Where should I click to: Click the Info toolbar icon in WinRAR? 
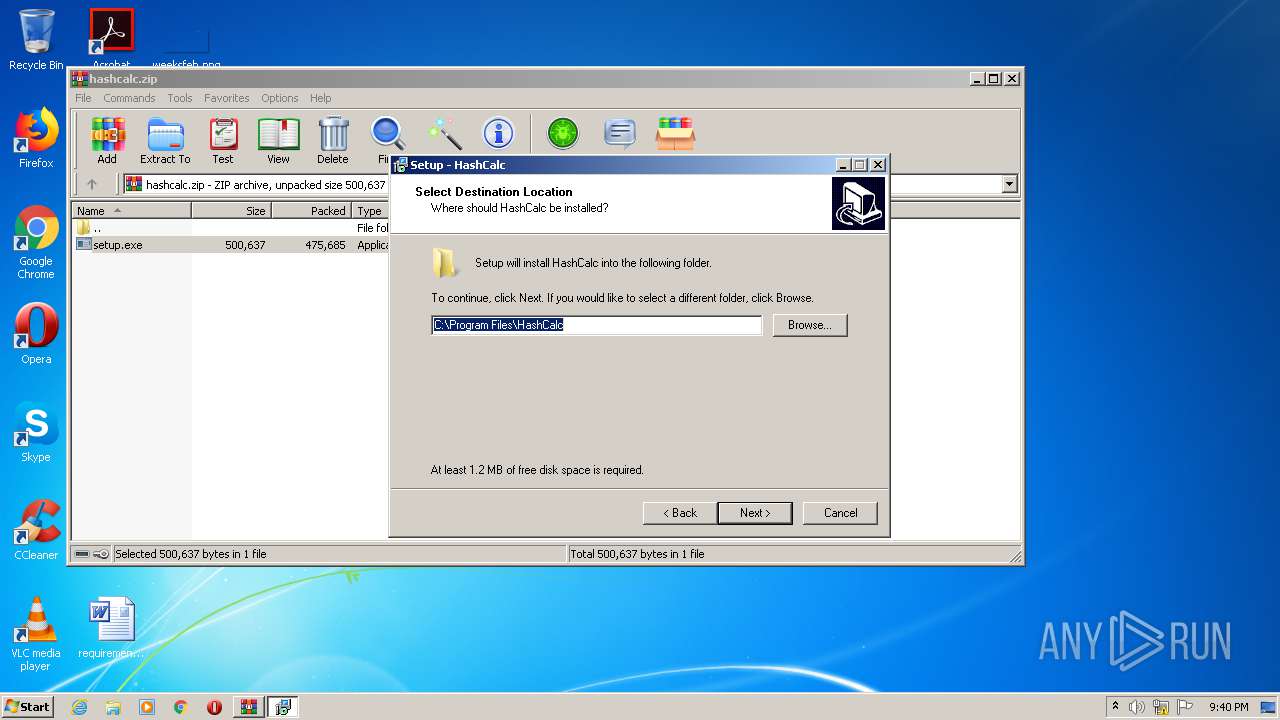[x=498, y=134]
